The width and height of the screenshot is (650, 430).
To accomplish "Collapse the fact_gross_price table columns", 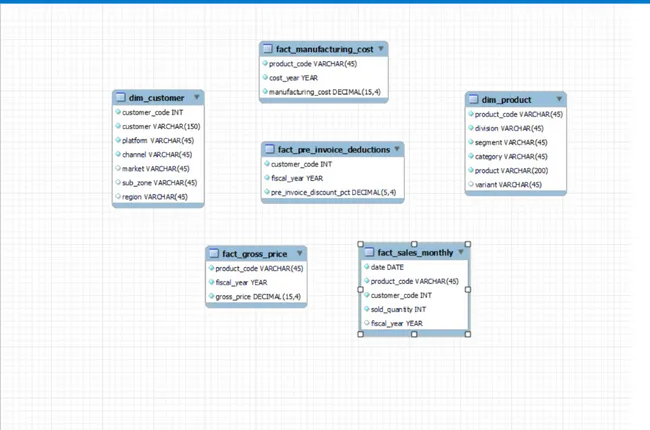I will click(298, 254).
